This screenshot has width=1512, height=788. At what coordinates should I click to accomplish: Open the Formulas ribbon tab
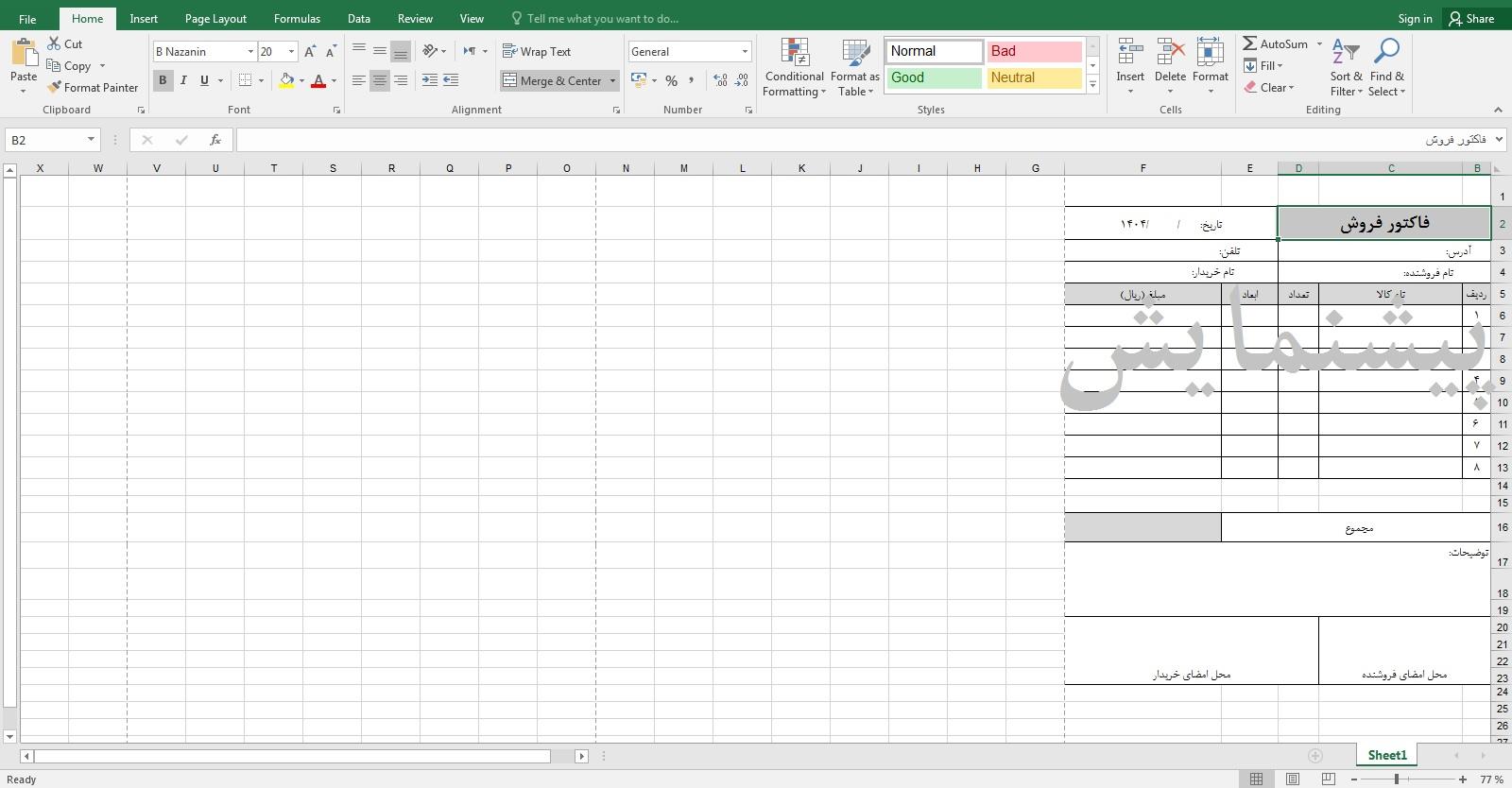[297, 19]
